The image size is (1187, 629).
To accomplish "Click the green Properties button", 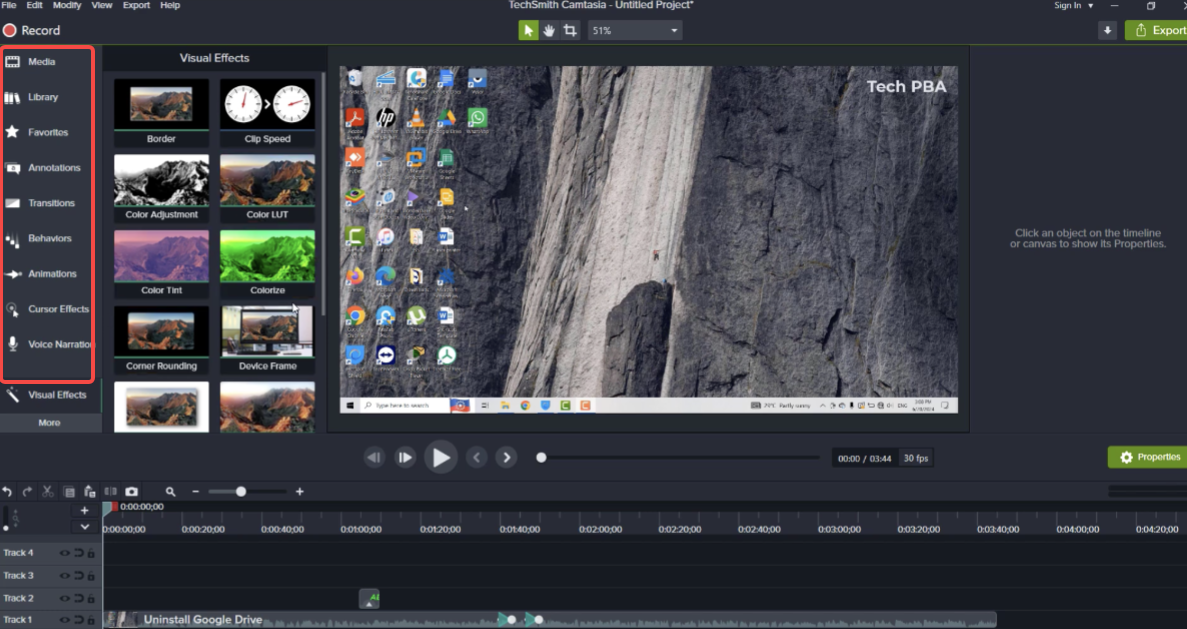I will coord(1148,457).
